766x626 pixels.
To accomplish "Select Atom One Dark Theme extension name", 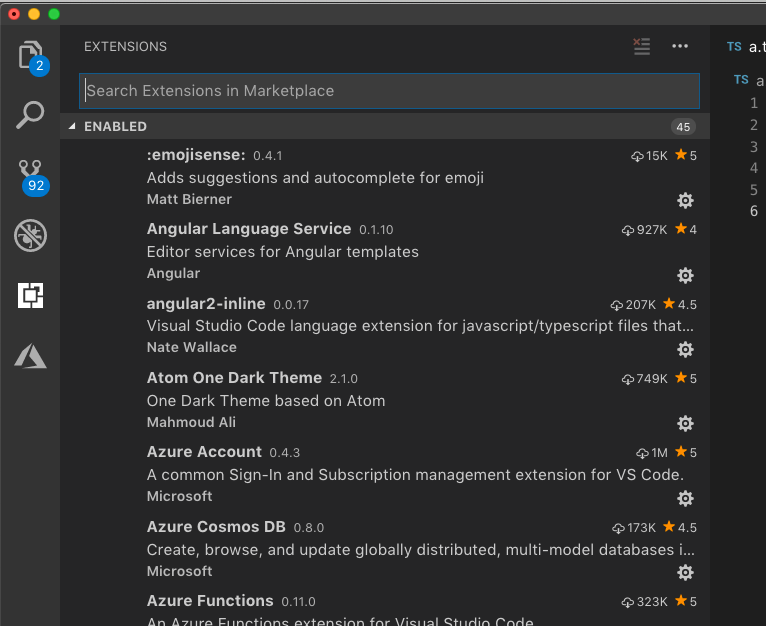I will point(234,378).
